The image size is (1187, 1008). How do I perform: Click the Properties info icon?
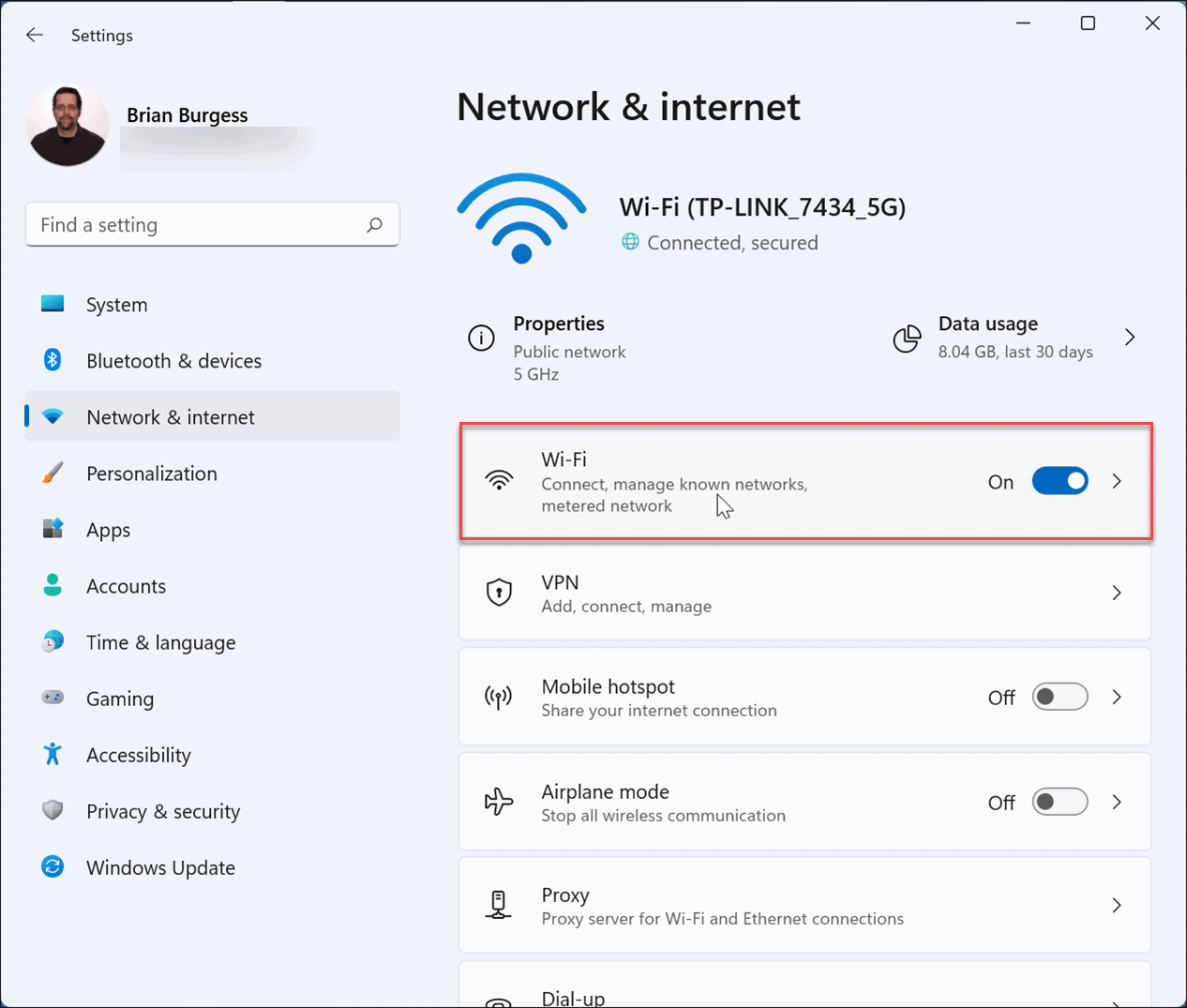point(481,338)
